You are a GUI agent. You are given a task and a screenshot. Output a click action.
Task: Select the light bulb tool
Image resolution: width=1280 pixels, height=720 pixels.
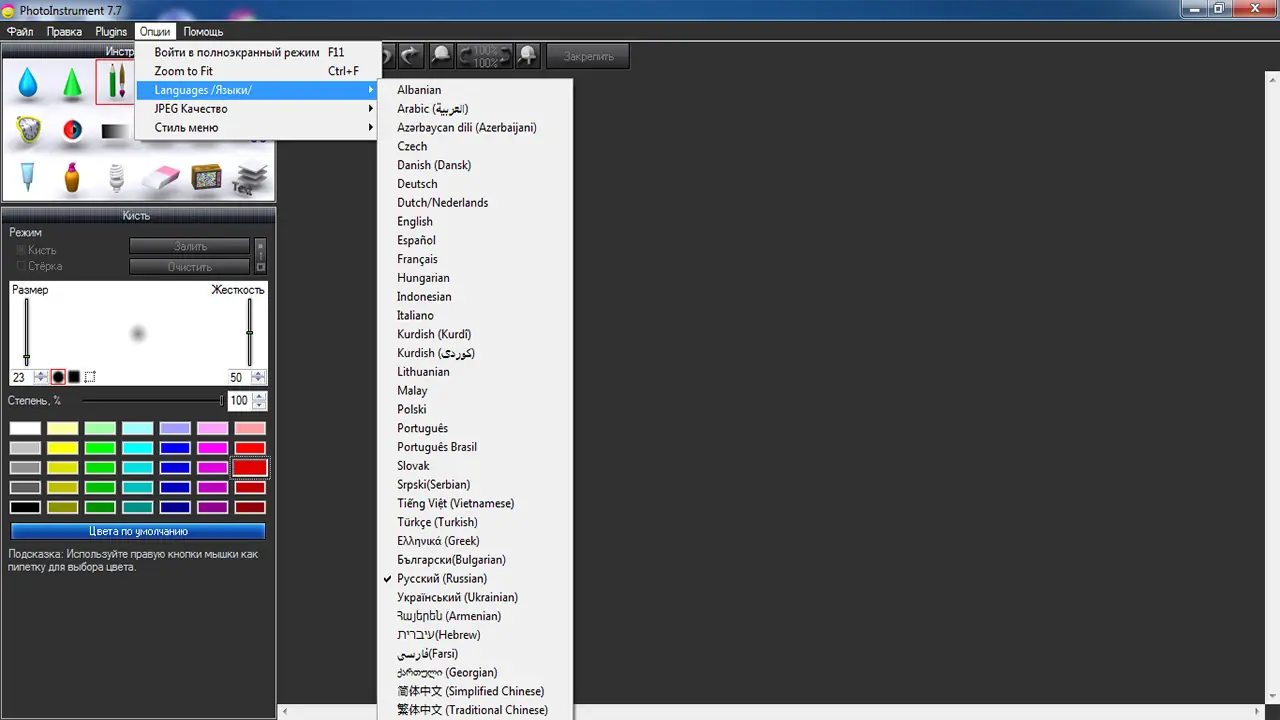point(117,177)
